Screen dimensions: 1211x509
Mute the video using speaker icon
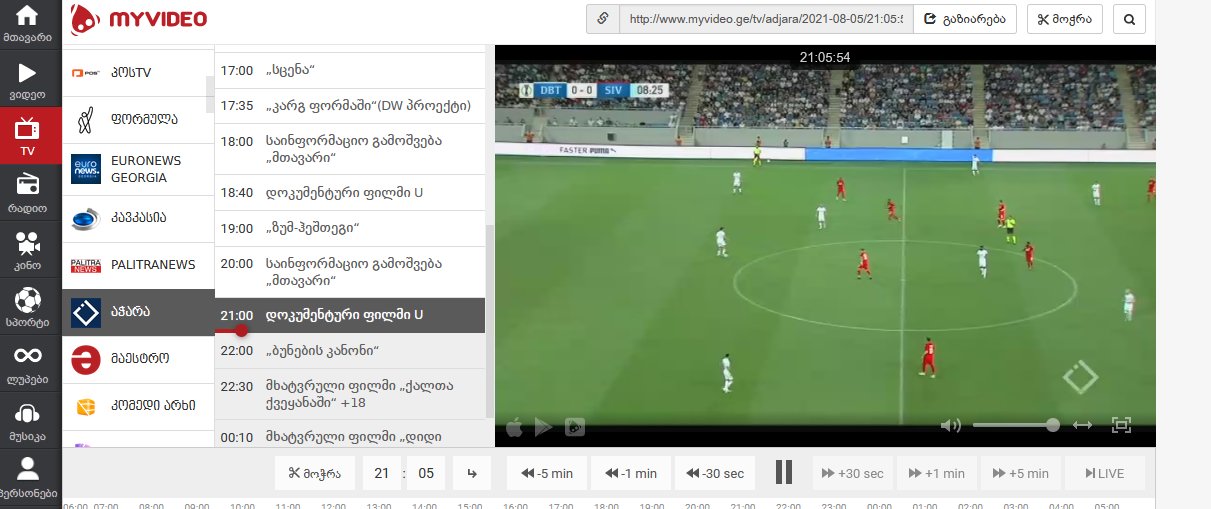click(x=951, y=426)
